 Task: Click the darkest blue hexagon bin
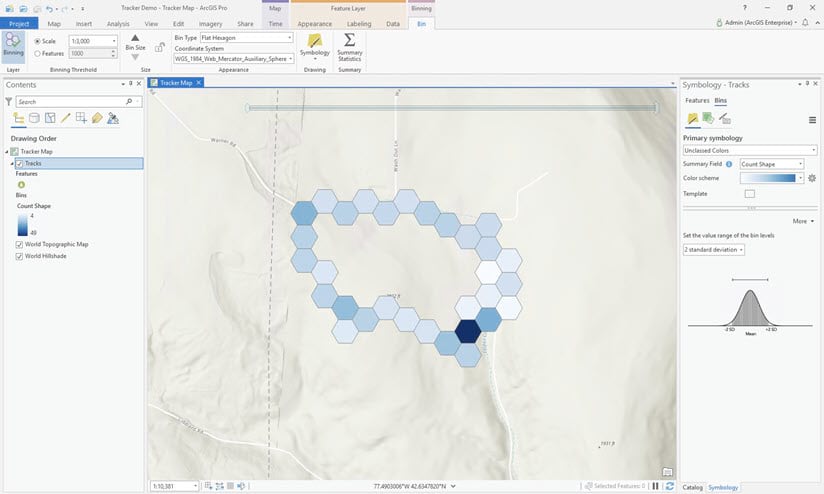pos(468,331)
